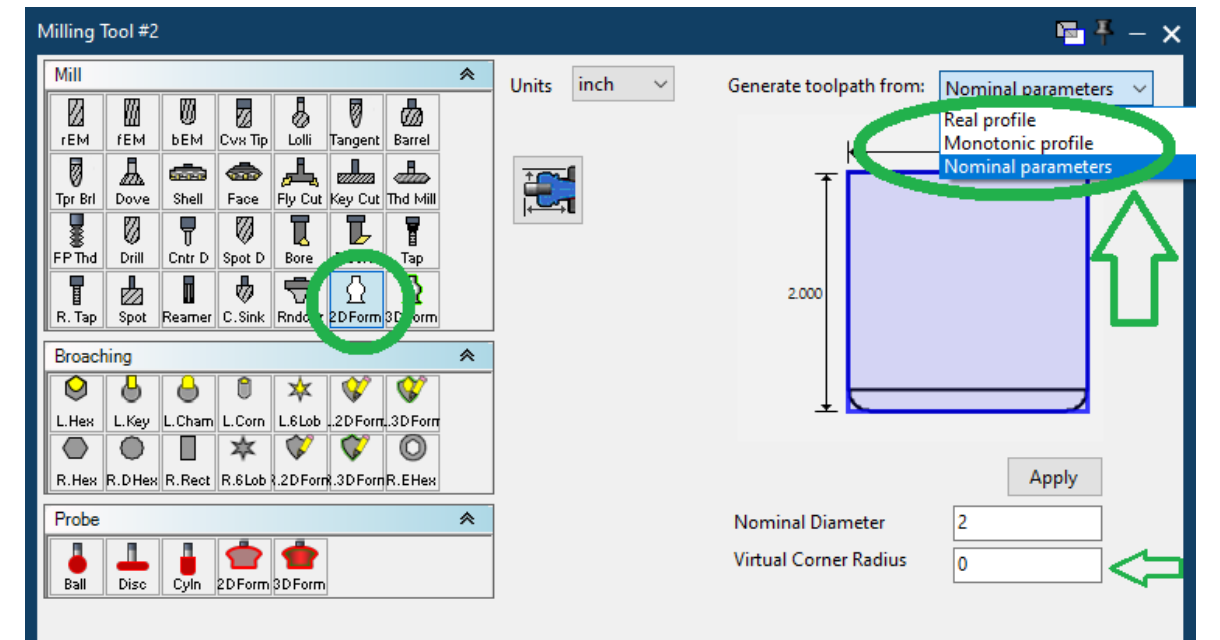1220x640 pixels.
Task: Select the Shell mill tool
Action: pyautogui.click(x=188, y=181)
